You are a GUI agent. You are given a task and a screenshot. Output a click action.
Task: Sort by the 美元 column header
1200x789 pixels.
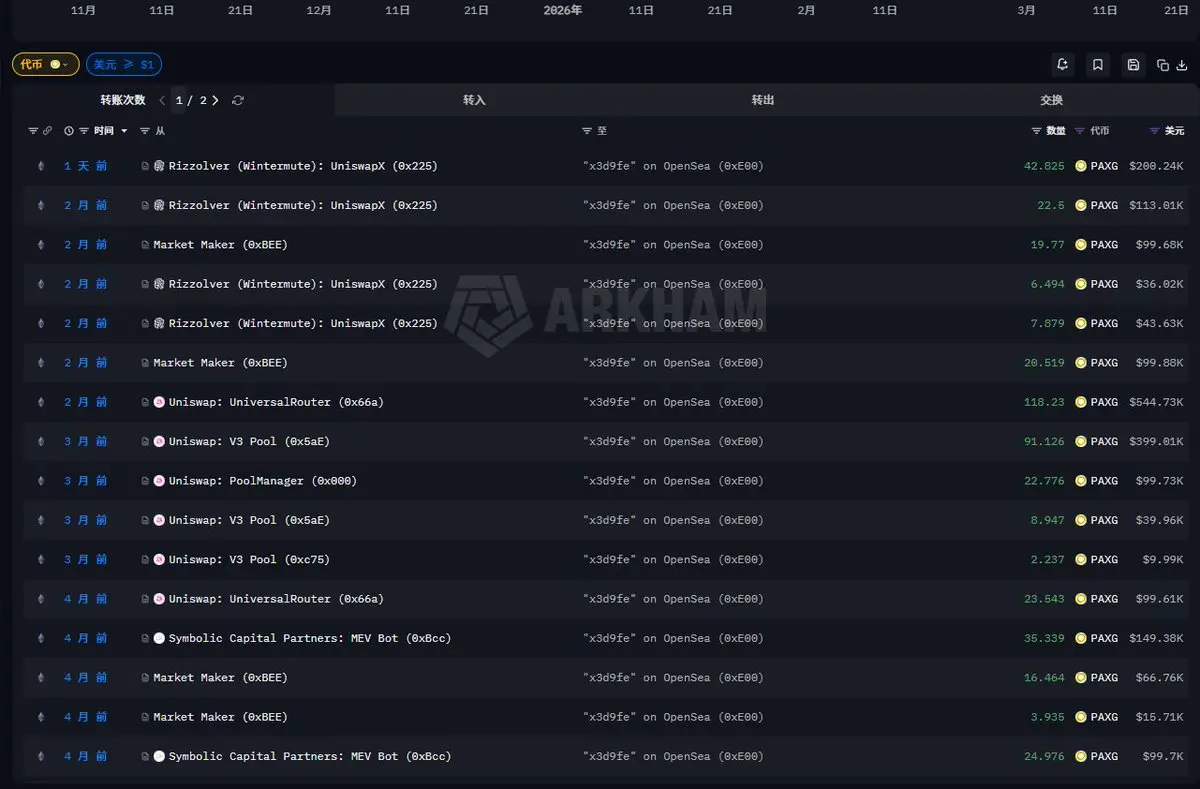[x=1174, y=131]
